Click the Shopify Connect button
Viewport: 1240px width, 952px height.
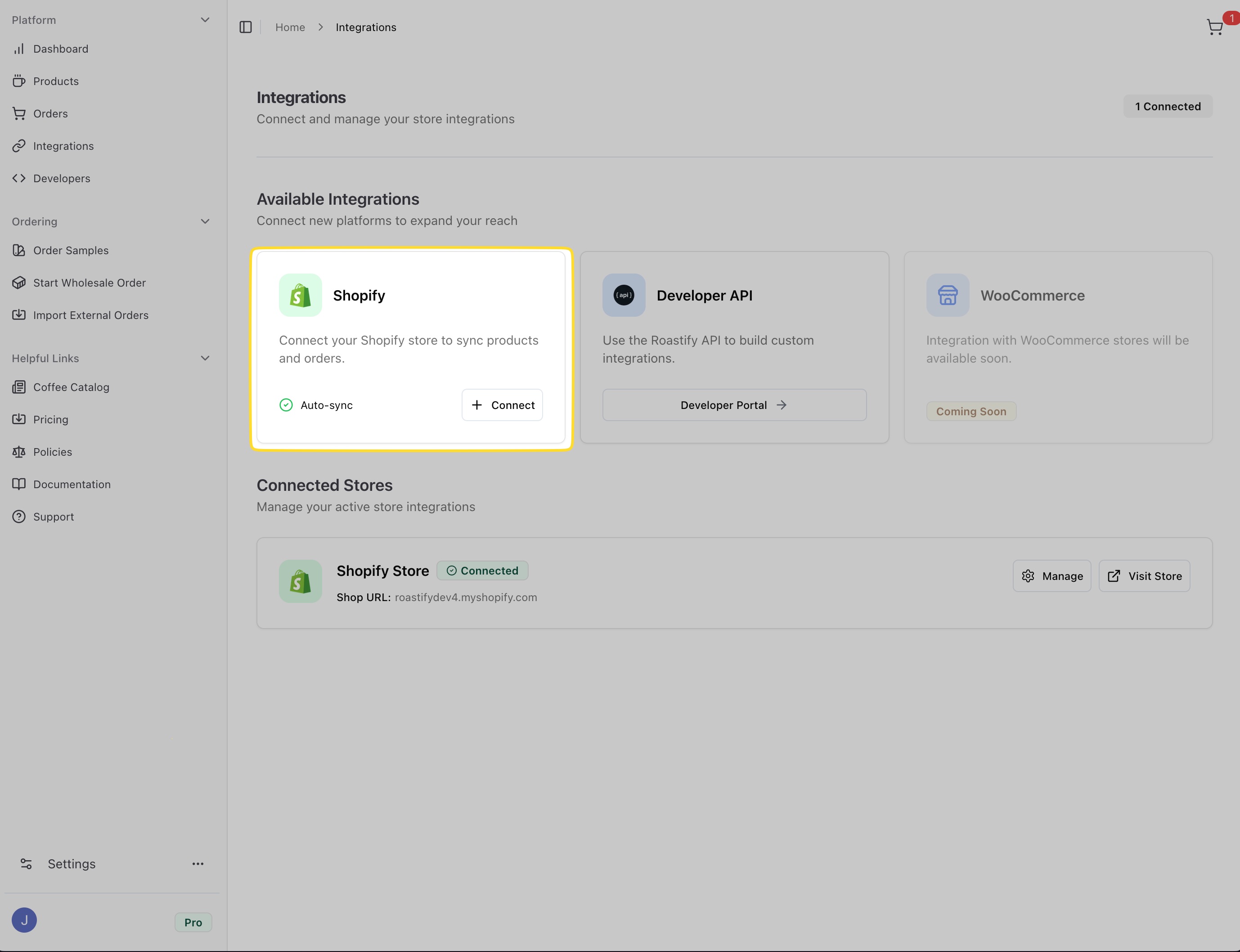tap(502, 405)
